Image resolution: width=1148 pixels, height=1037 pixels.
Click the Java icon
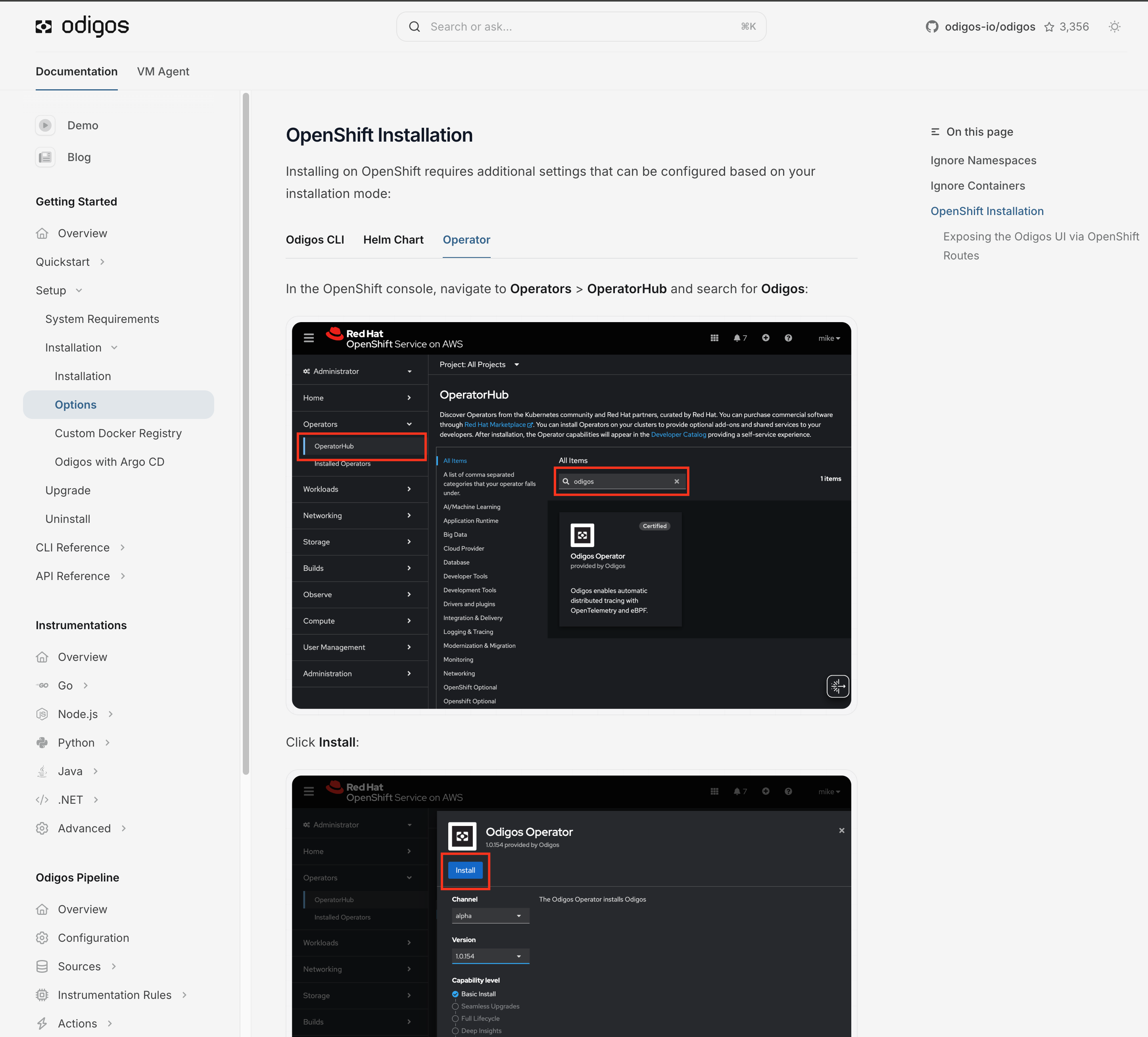tap(42, 772)
